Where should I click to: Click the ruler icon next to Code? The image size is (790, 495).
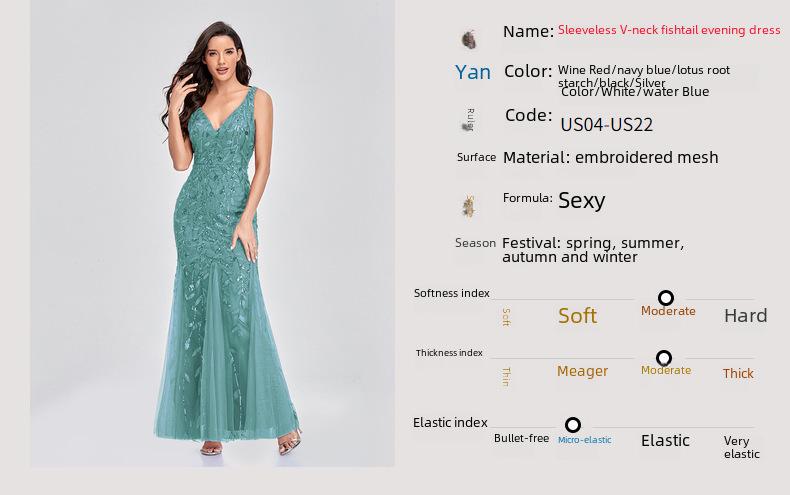(x=469, y=120)
